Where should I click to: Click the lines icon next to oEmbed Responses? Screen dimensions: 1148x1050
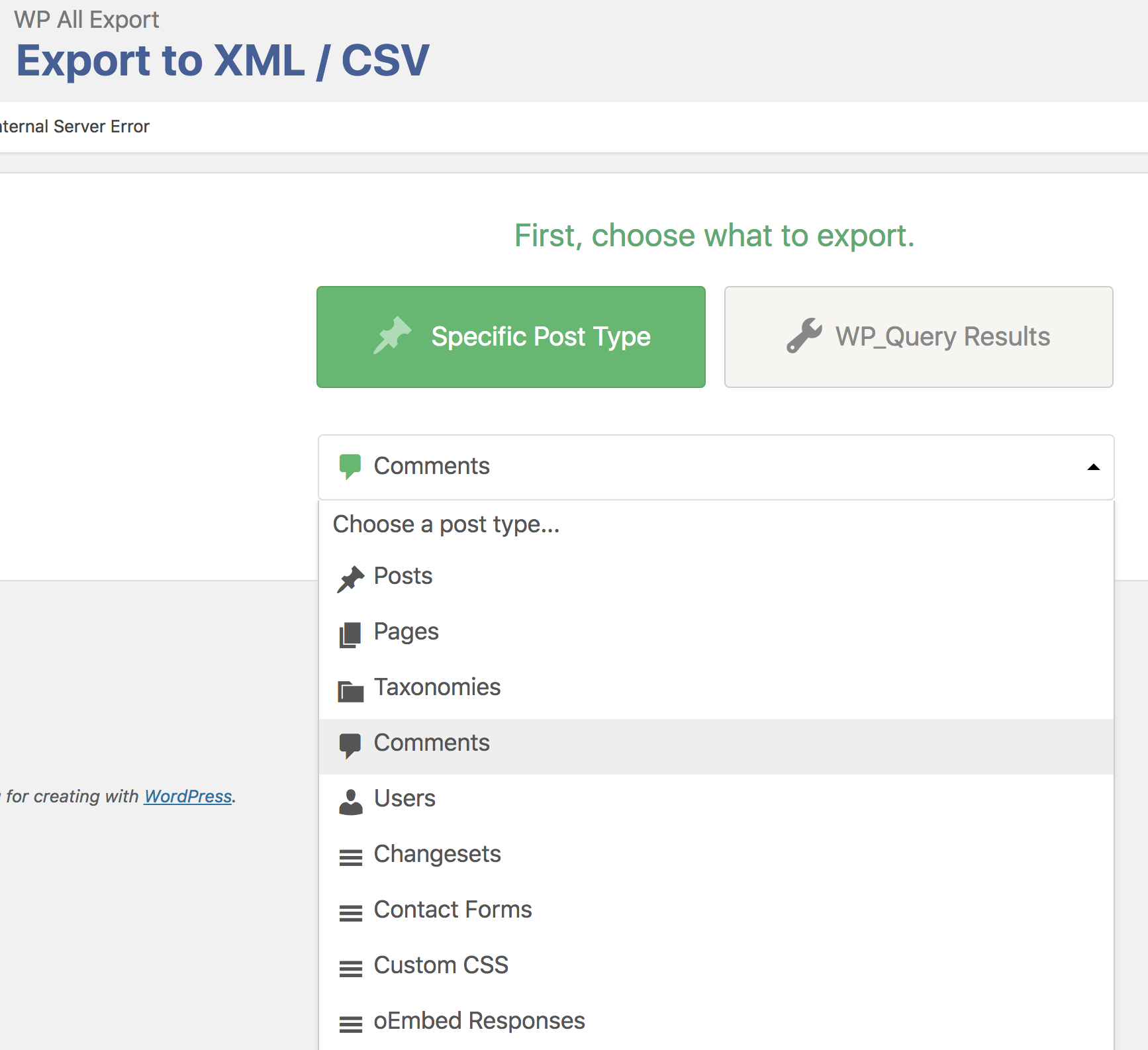click(350, 1024)
